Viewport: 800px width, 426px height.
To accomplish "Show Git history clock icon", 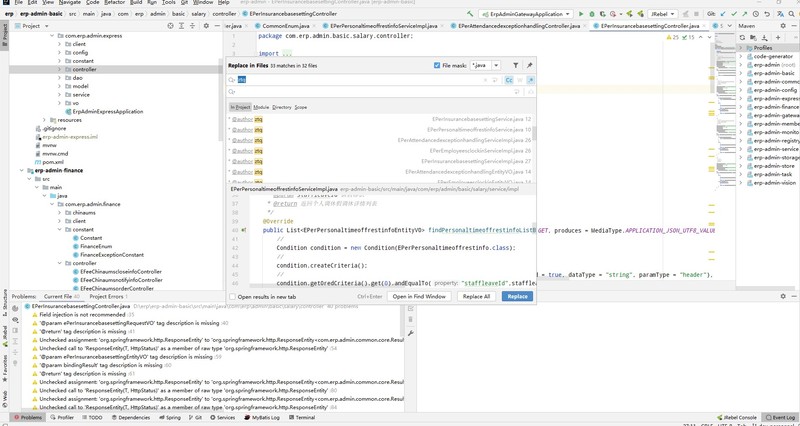I will click(756, 14).
